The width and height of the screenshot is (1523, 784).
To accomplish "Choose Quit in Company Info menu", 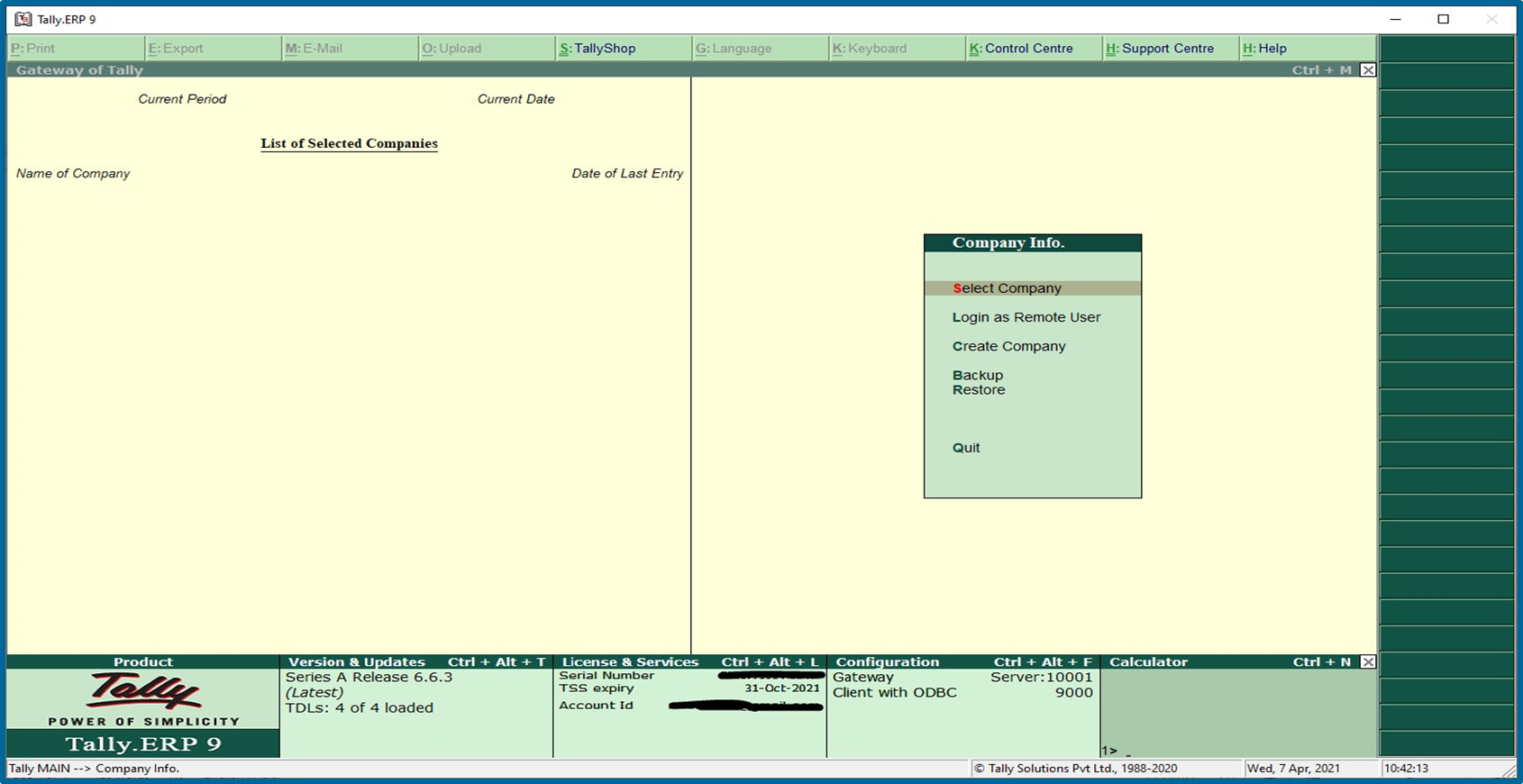I will pos(966,448).
